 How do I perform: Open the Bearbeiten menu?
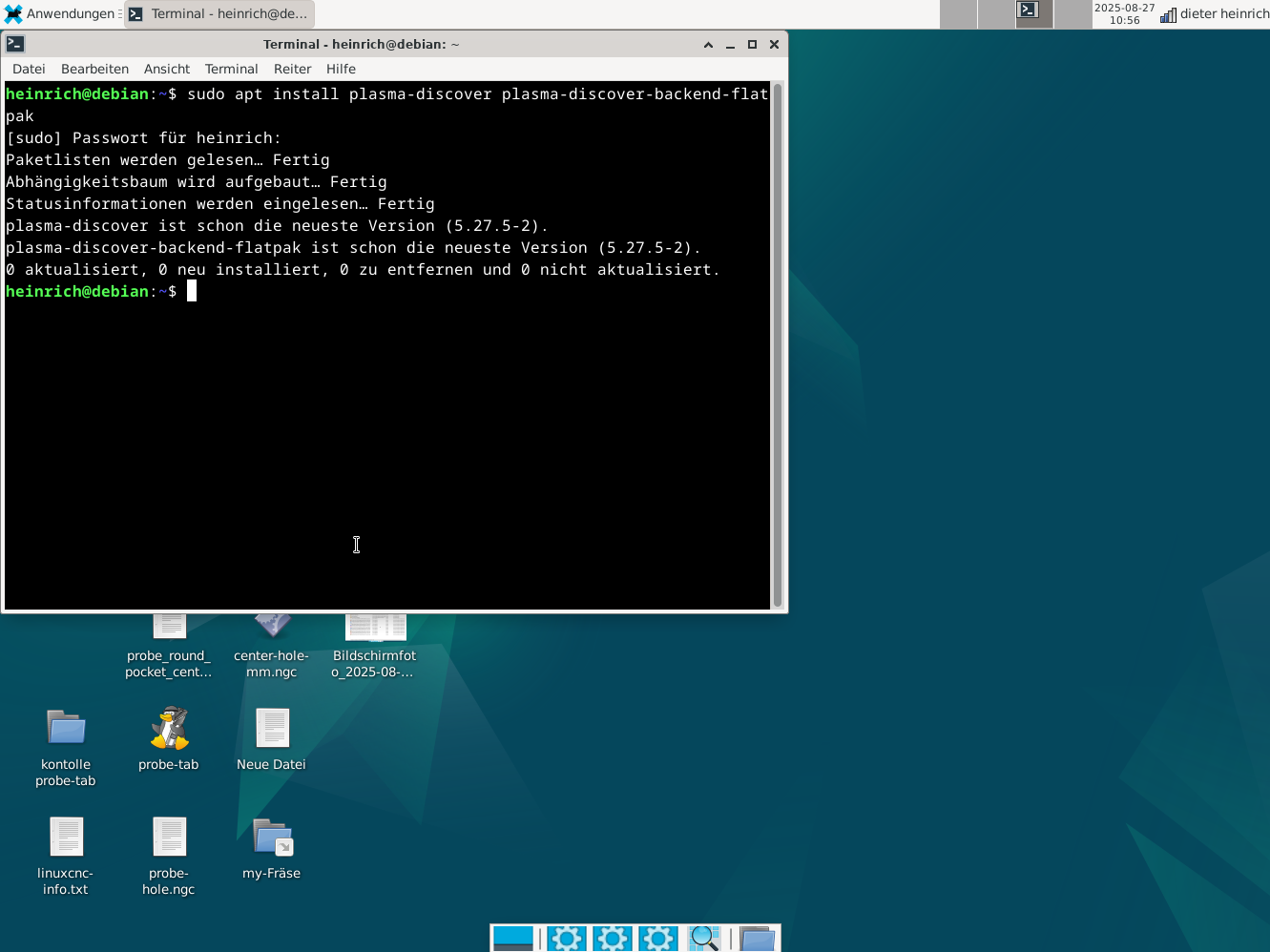click(x=94, y=69)
